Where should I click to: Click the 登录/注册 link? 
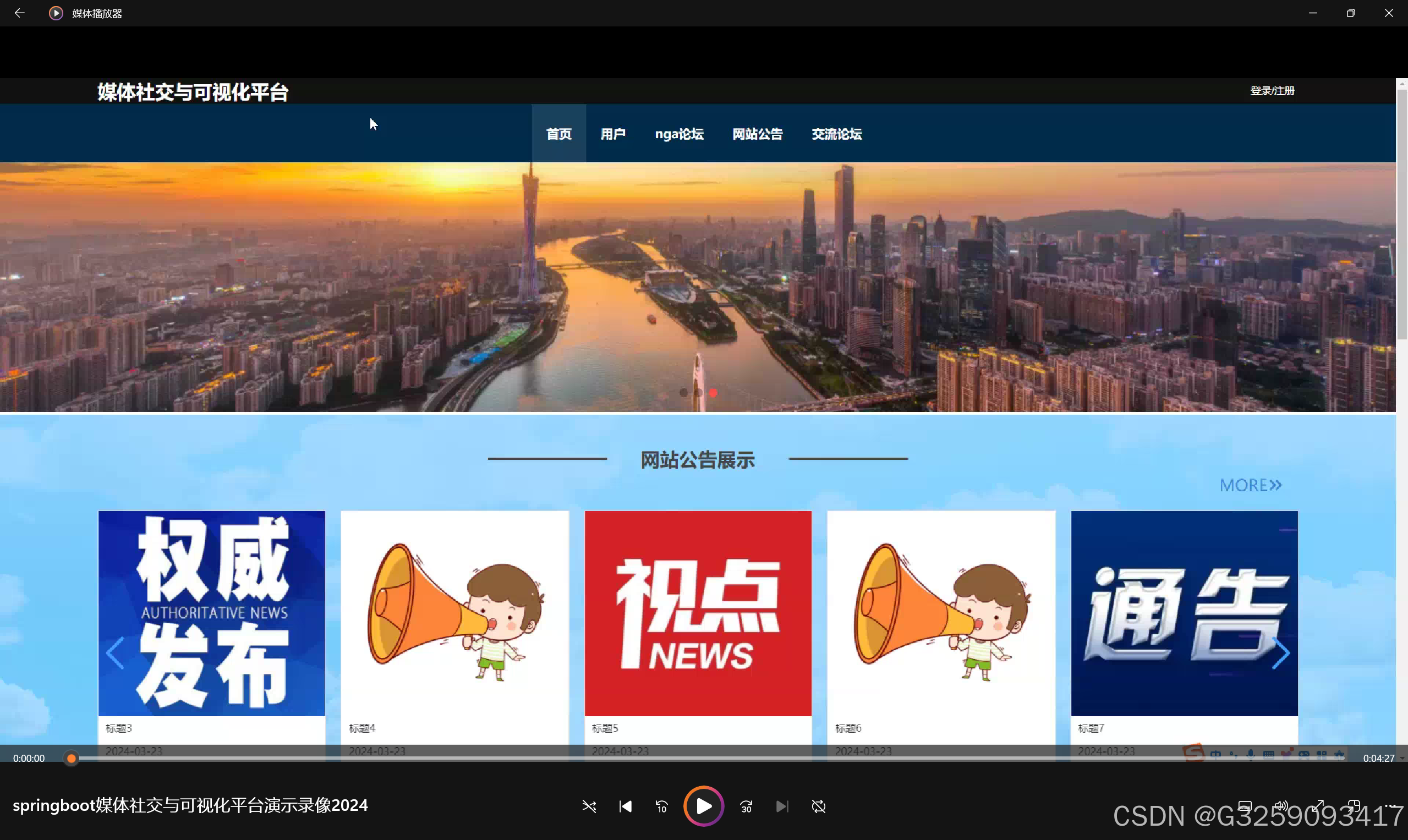pos(1272,91)
